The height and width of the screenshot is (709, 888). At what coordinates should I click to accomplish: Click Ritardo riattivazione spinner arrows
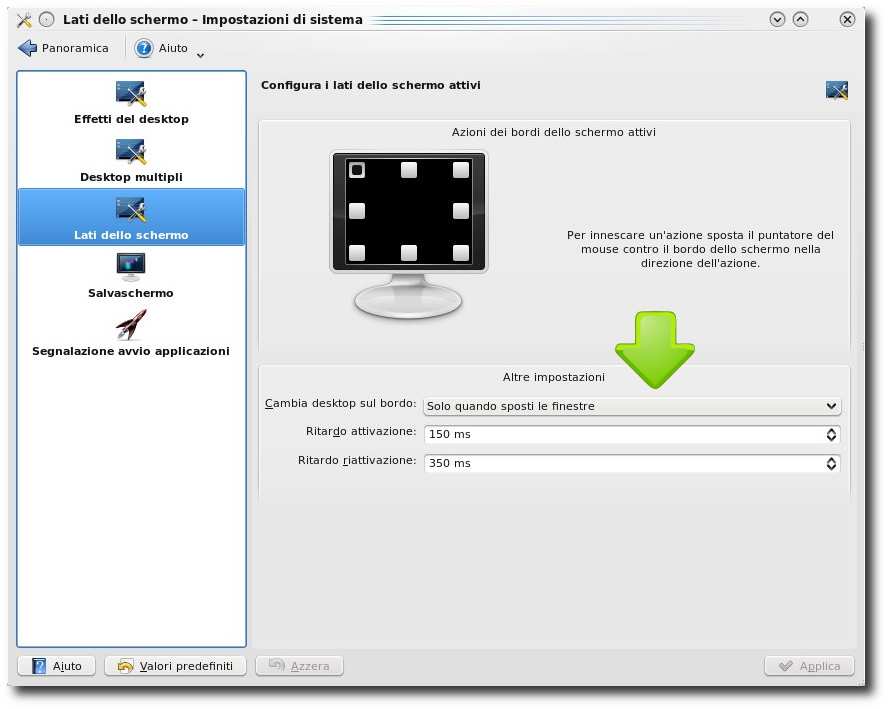pyautogui.click(x=831, y=463)
